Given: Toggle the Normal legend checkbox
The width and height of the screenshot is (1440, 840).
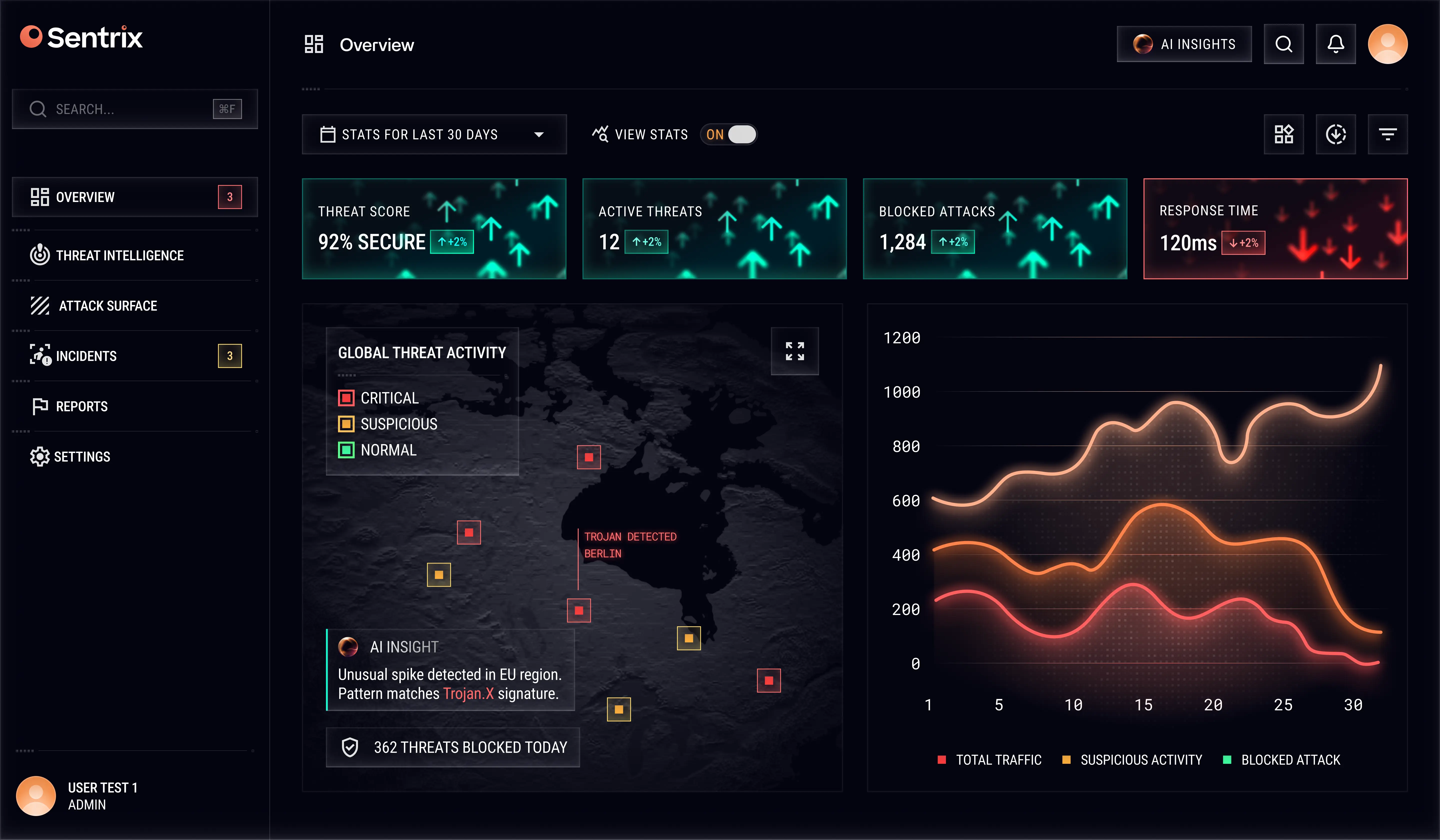Looking at the screenshot, I should [346, 450].
